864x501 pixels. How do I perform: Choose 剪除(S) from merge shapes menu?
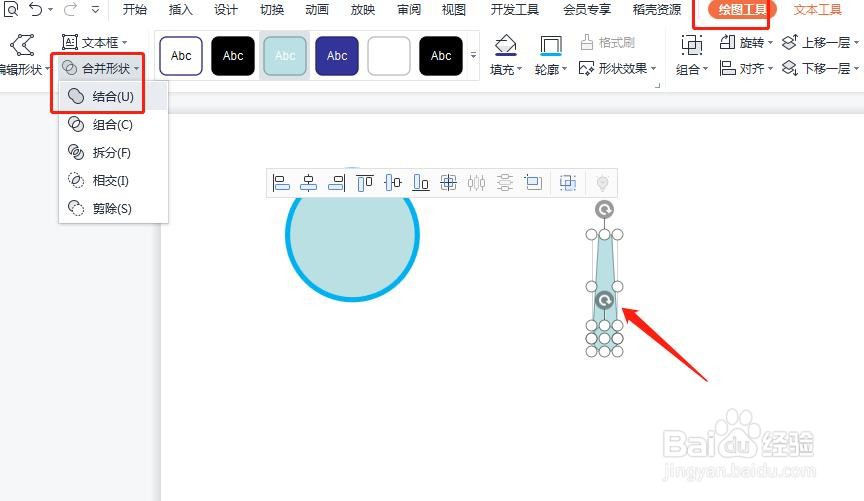click(113, 208)
